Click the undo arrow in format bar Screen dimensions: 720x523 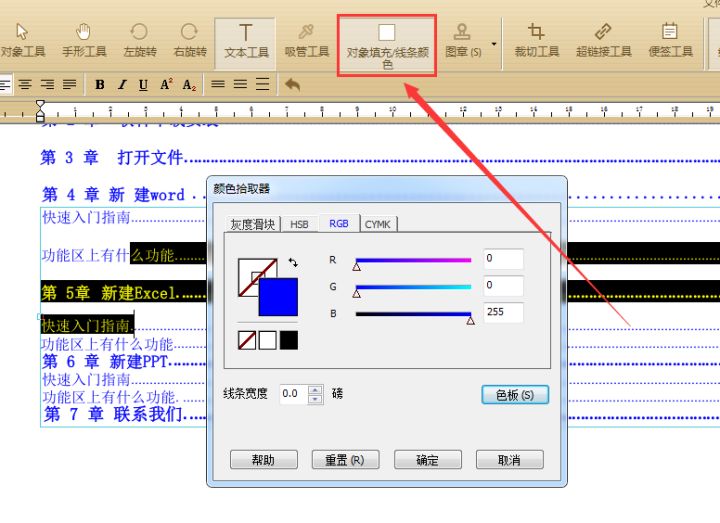click(x=292, y=85)
